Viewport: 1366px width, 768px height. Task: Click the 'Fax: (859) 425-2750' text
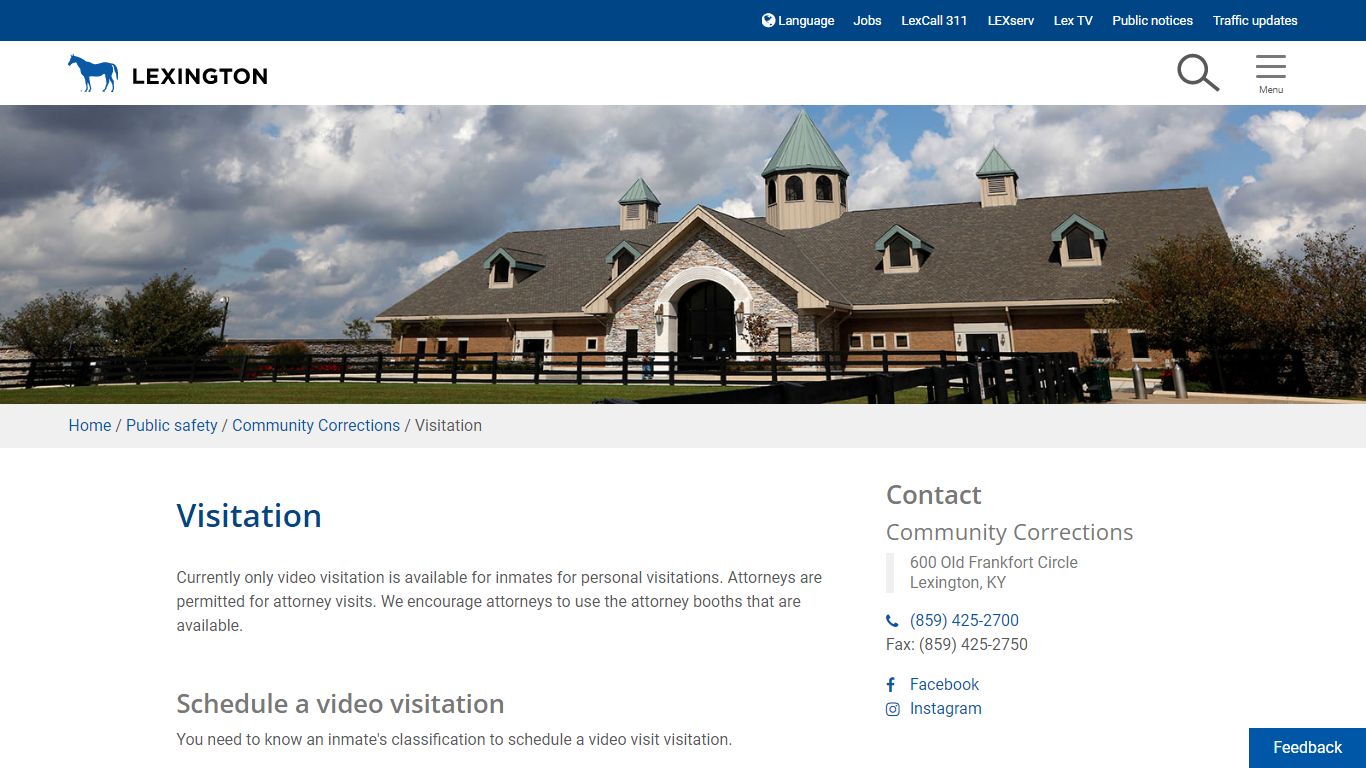[x=957, y=644]
